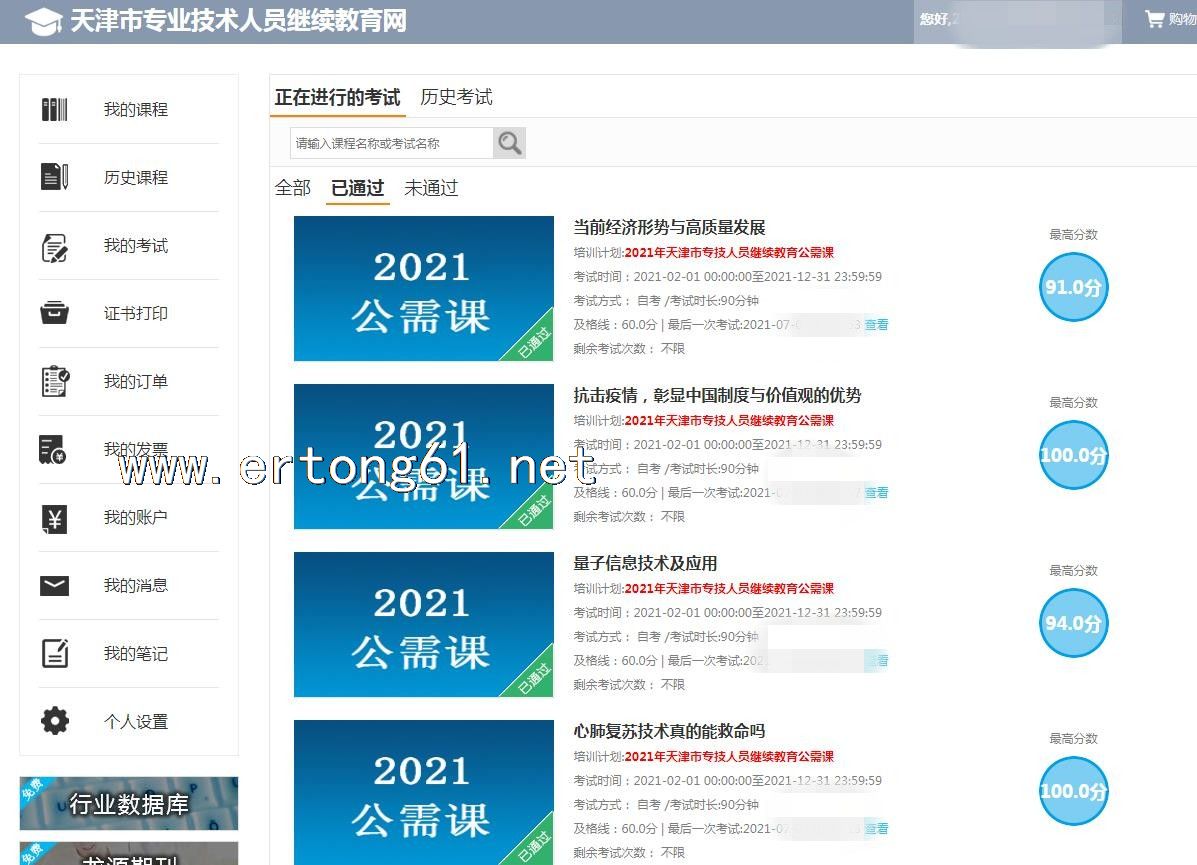Click the My Account yen icon

[x=55, y=518]
